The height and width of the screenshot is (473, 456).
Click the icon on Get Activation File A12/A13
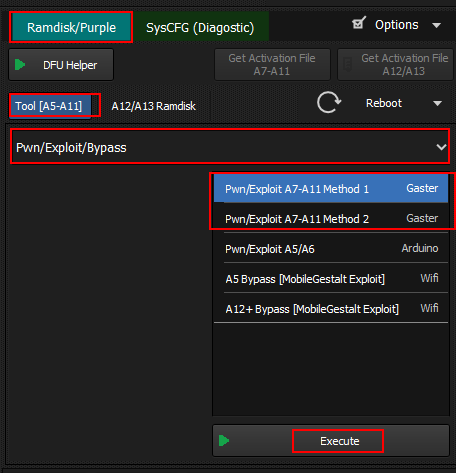348,64
